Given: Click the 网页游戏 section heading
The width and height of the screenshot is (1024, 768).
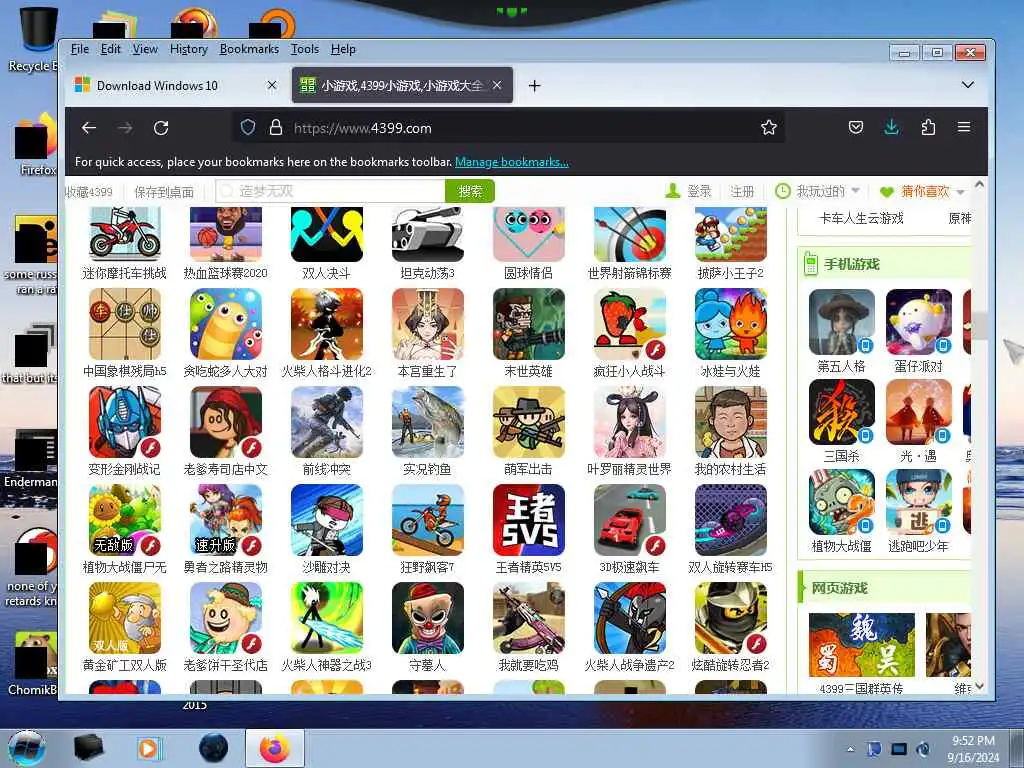Looking at the screenshot, I should pos(839,588).
